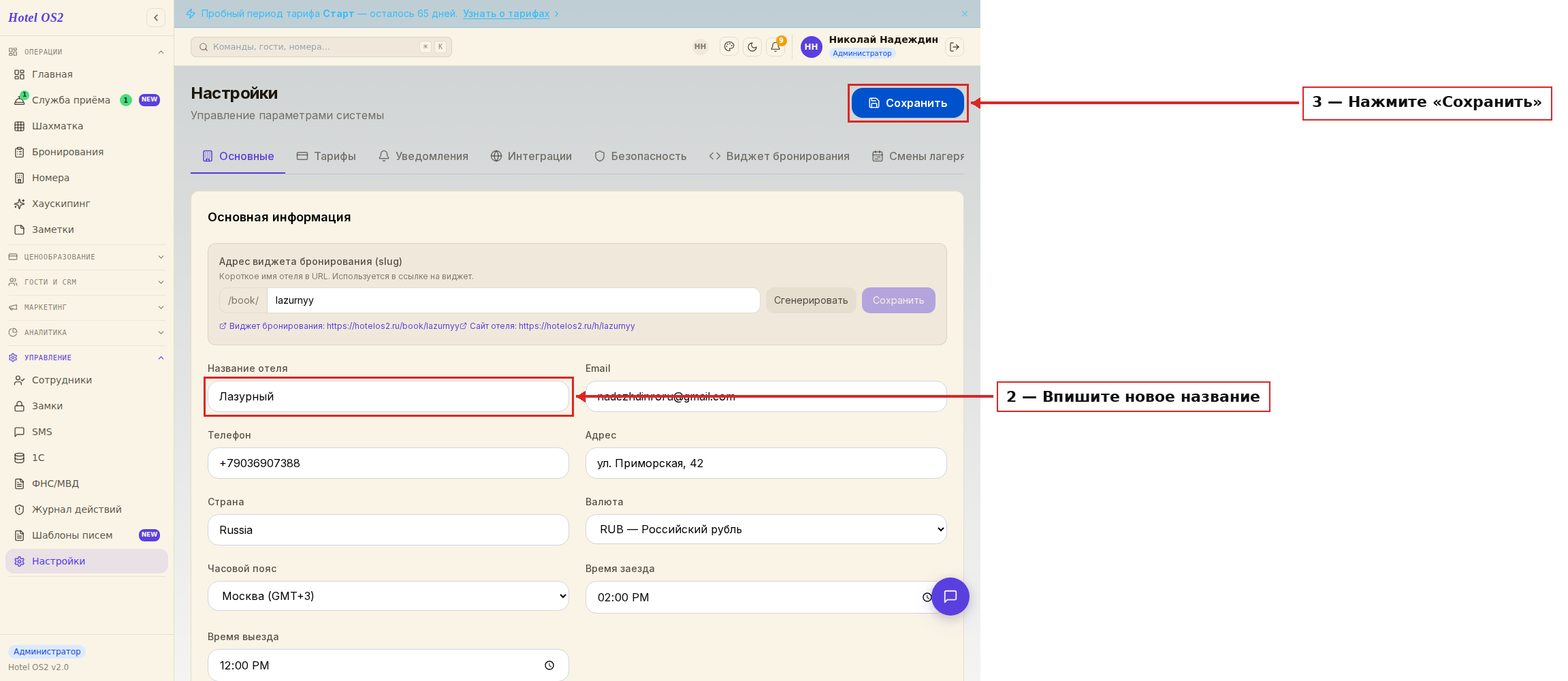Switch to the Интеграции tab

click(x=531, y=156)
